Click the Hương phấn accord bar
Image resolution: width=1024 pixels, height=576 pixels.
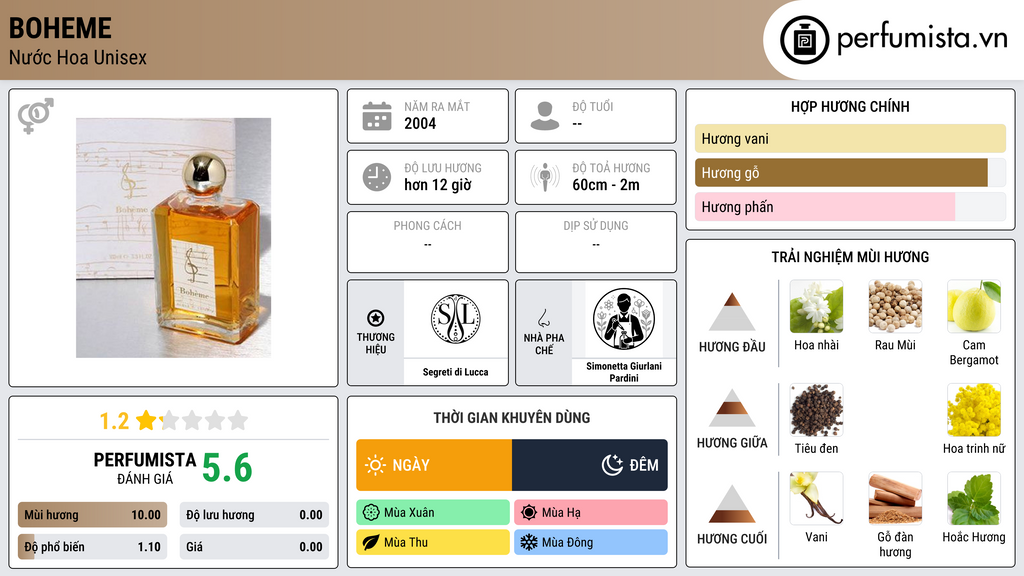coord(850,206)
